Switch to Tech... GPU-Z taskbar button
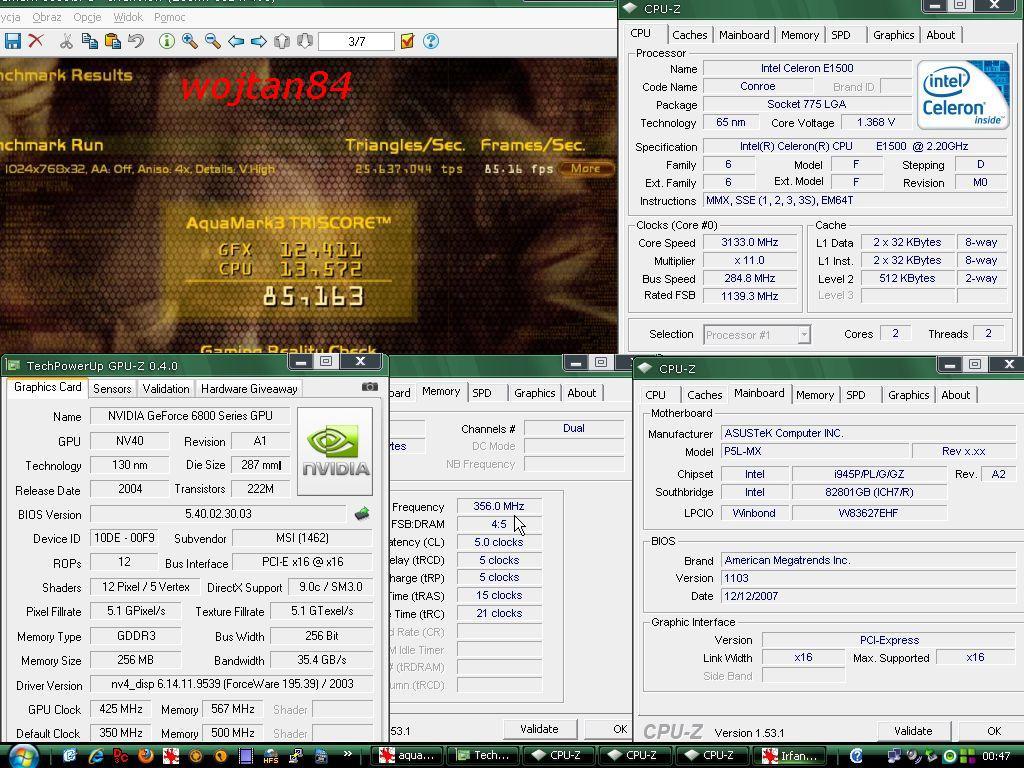 point(483,756)
